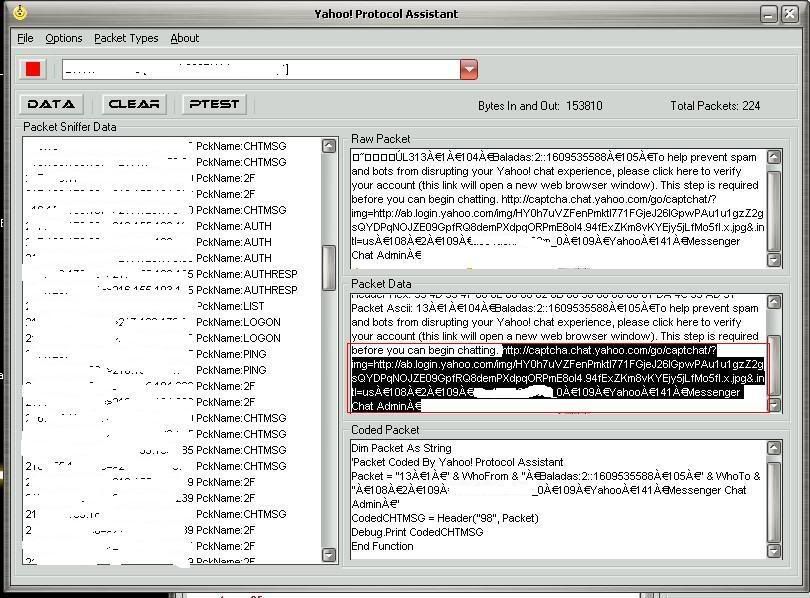Click the 'Dim Packet As String' code line
Image resolution: width=810 pixels, height=598 pixels.
pyautogui.click(x=401, y=448)
